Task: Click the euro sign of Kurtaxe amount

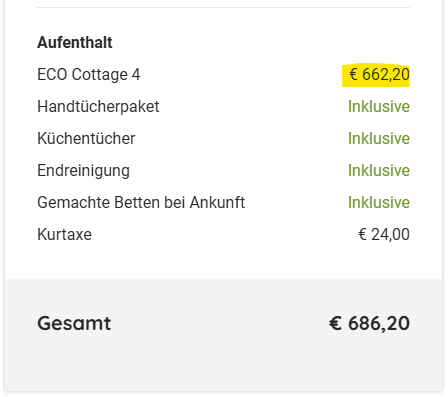Action: [x=363, y=234]
